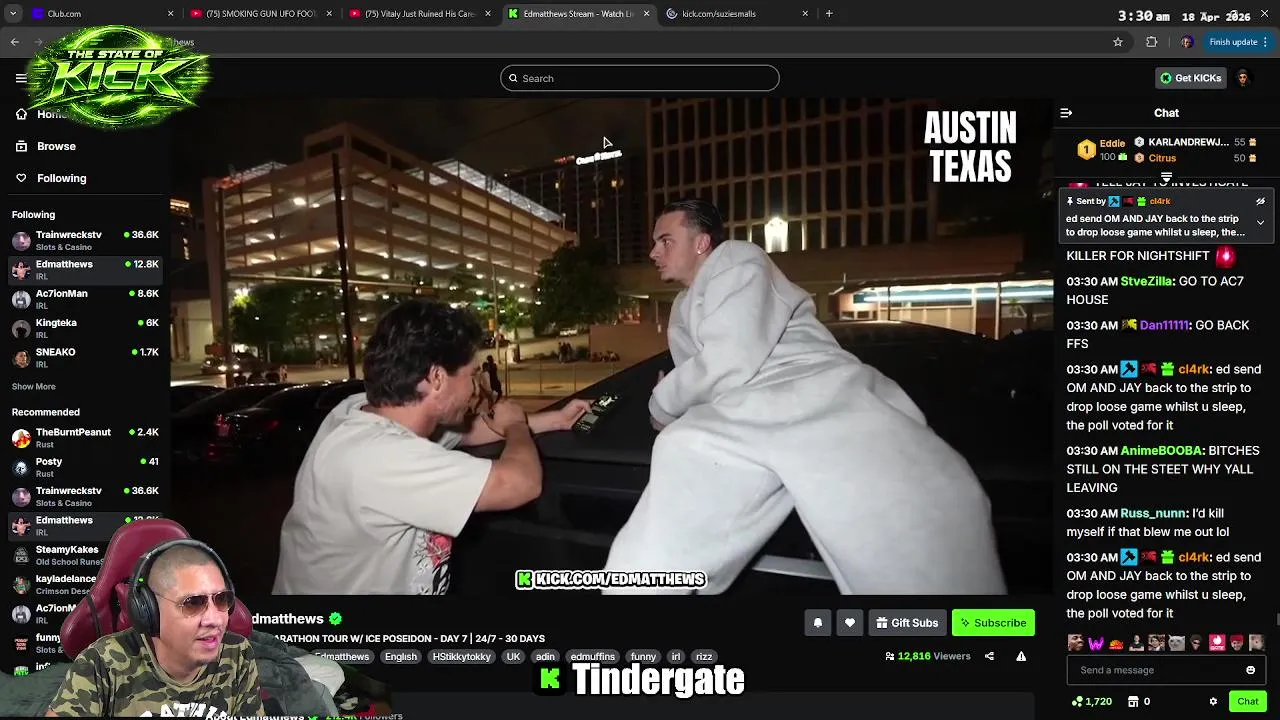Click the Following heart icon in sidebar

[21, 178]
